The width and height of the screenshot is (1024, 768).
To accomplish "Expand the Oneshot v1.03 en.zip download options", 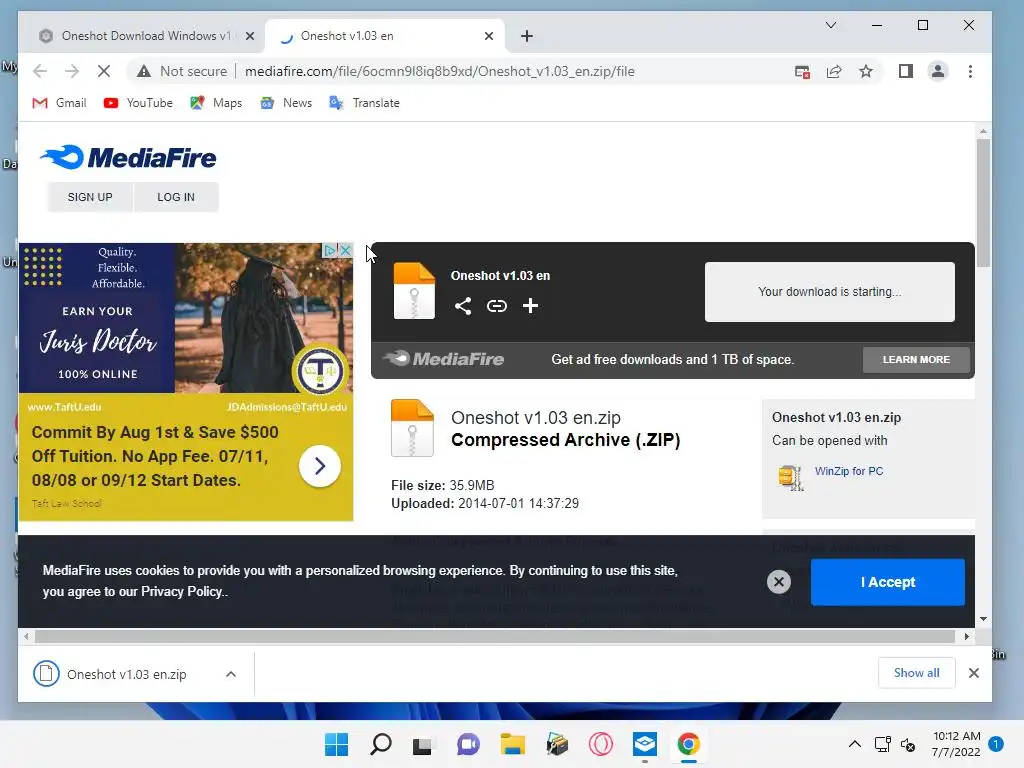I will click(231, 674).
